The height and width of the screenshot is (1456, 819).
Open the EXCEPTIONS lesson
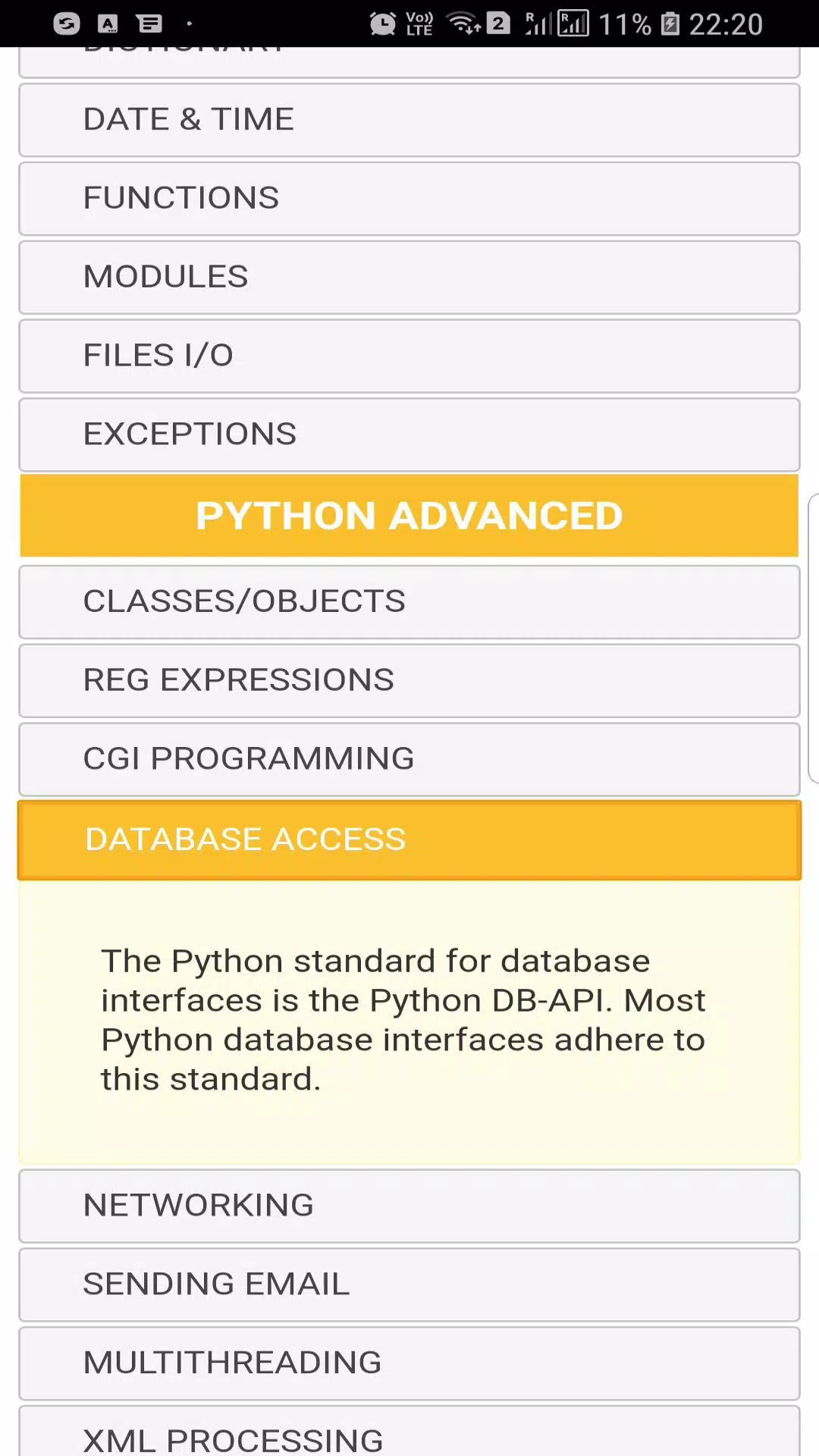(409, 435)
